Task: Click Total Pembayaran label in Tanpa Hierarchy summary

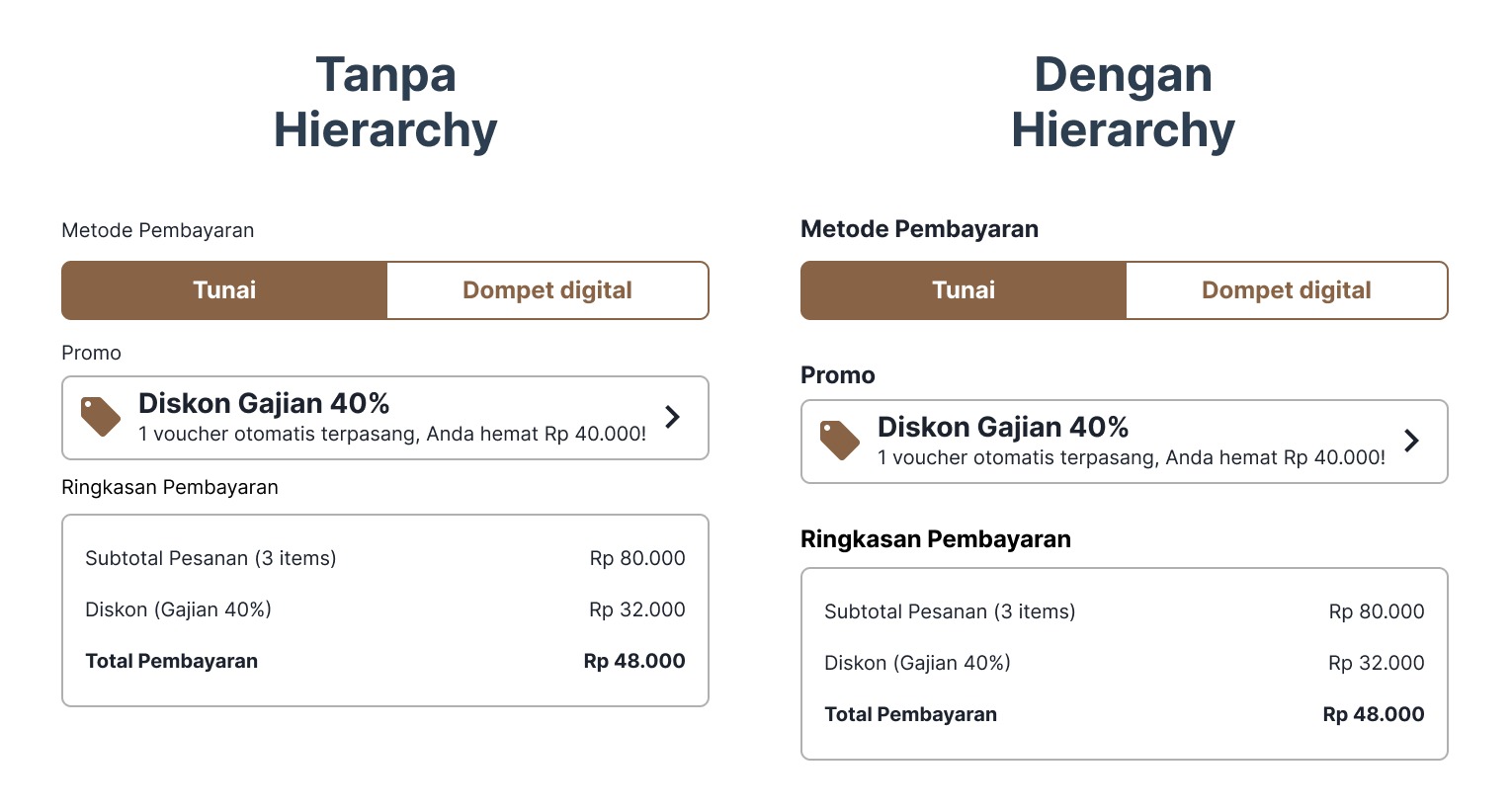Action: coord(172,661)
